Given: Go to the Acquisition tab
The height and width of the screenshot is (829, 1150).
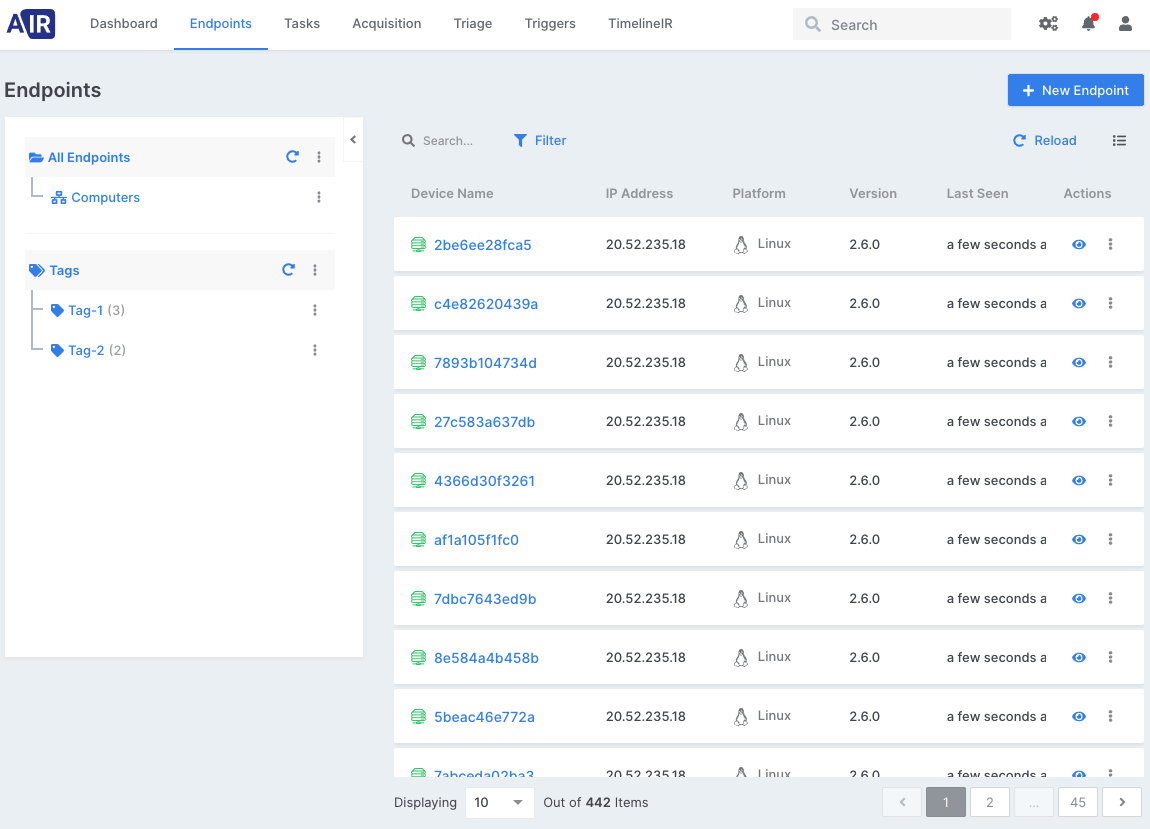Looking at the screenshot, I should tap(386, 24).
